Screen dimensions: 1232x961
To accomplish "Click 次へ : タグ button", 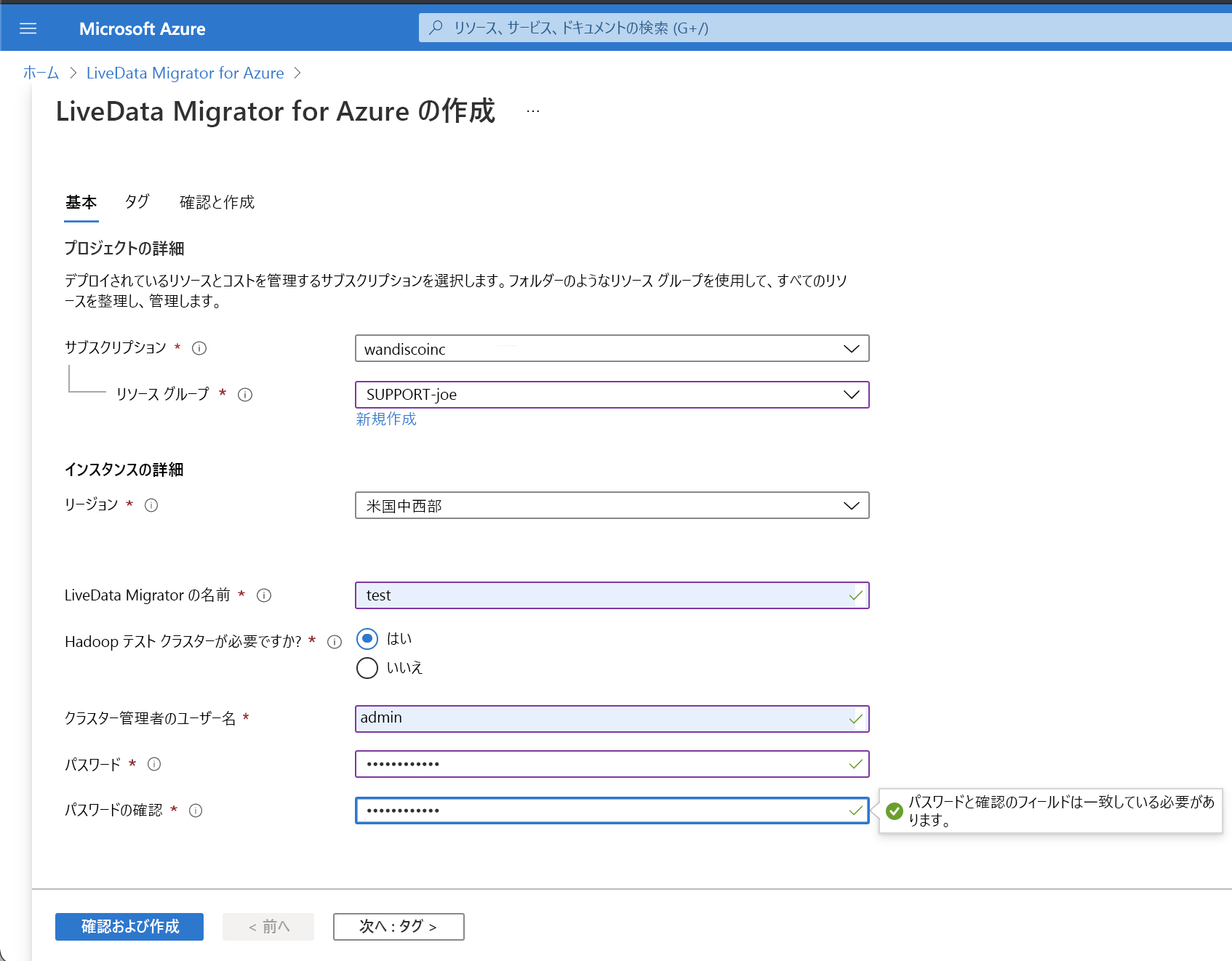I will click(399, 927).
